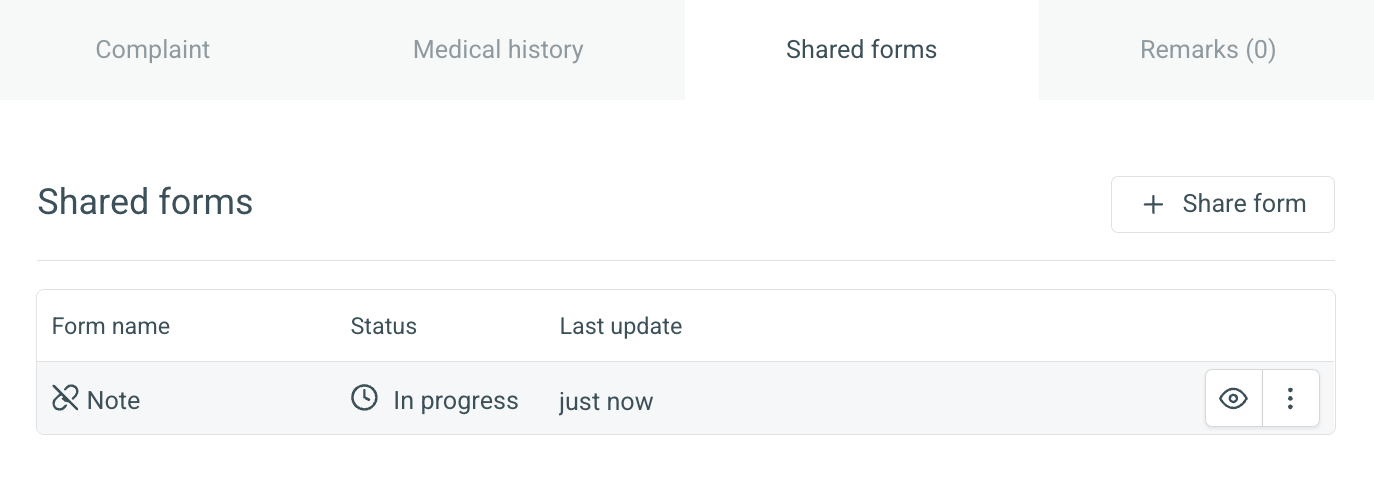Open the three-dot options menu for Note
This screenshot has width=1374, height=482.
[1291, 399]
